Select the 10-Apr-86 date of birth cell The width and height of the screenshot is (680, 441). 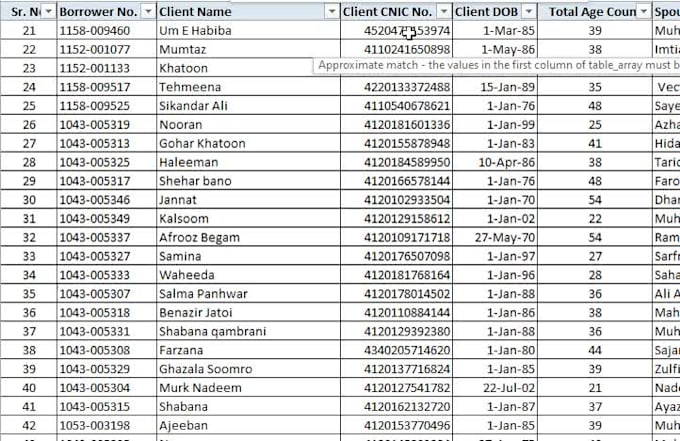pyautogui.click(x=495, y=162)
